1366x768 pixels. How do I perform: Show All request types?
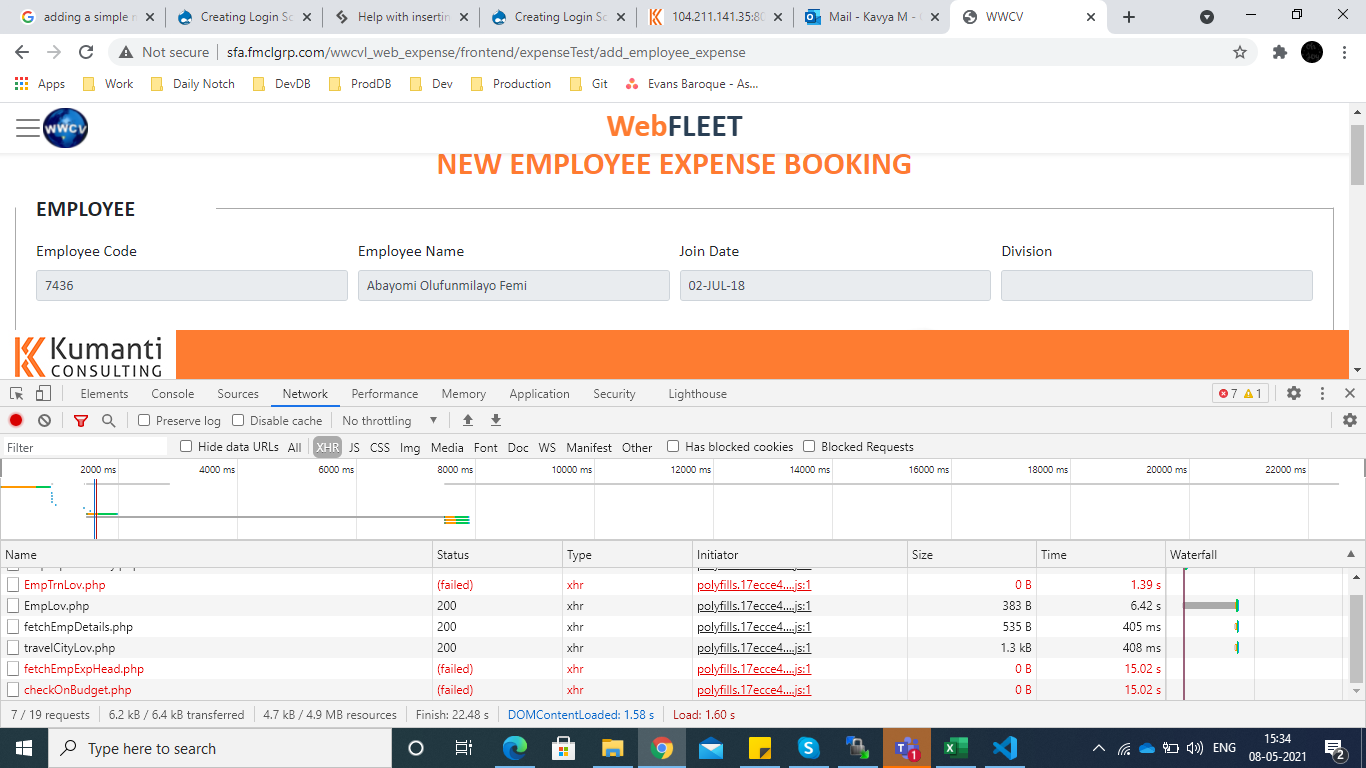294,447
